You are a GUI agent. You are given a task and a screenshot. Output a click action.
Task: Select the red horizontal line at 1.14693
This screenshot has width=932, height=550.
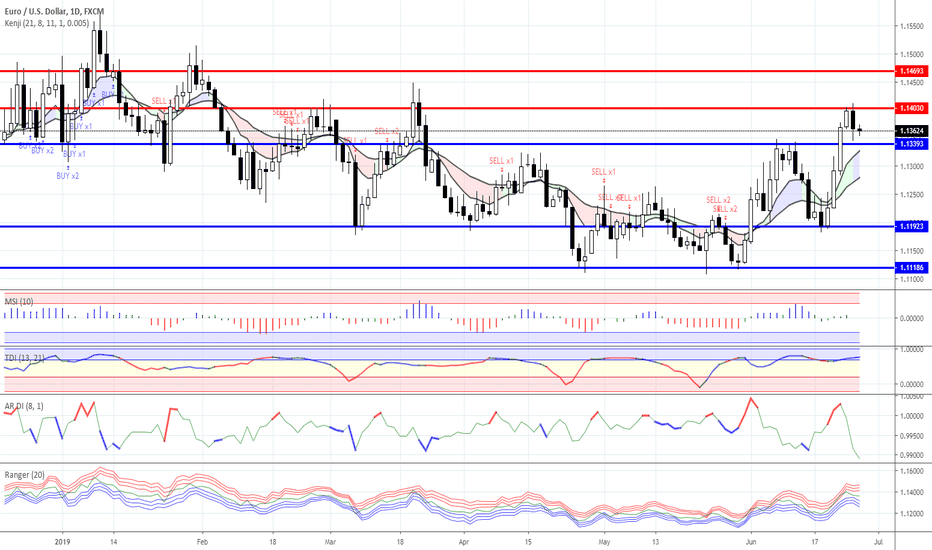tap(447, 71)
